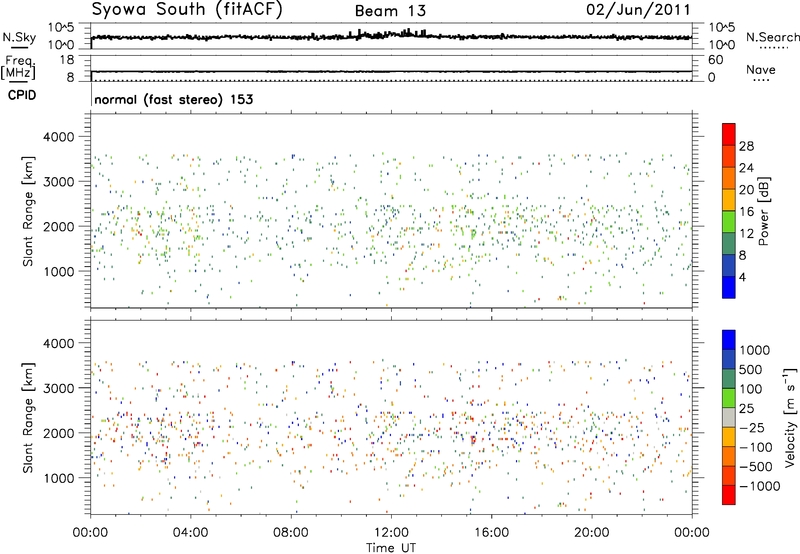Click the "16:00" time axis label

491,533
